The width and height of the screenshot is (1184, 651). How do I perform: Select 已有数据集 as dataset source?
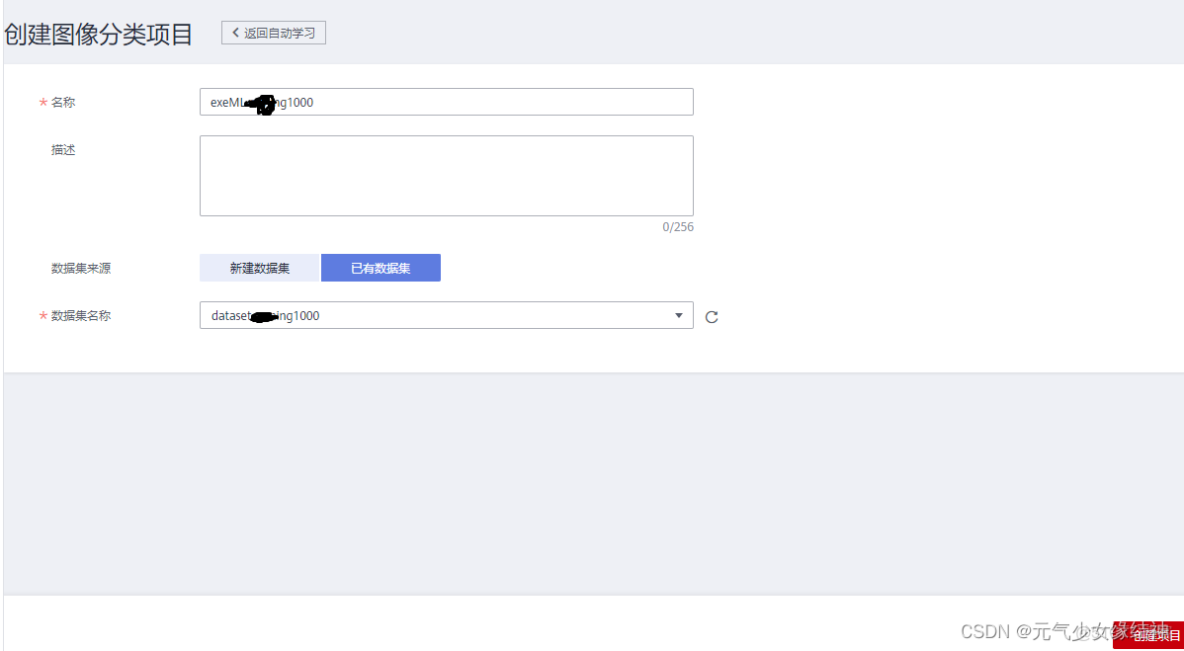tap(380, 268)
